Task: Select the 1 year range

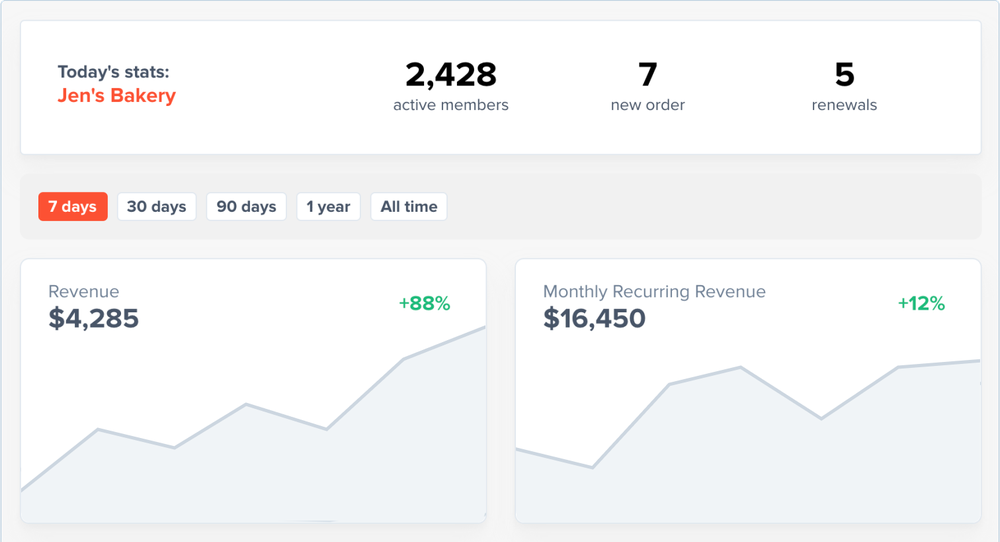Action: point(328,207)
